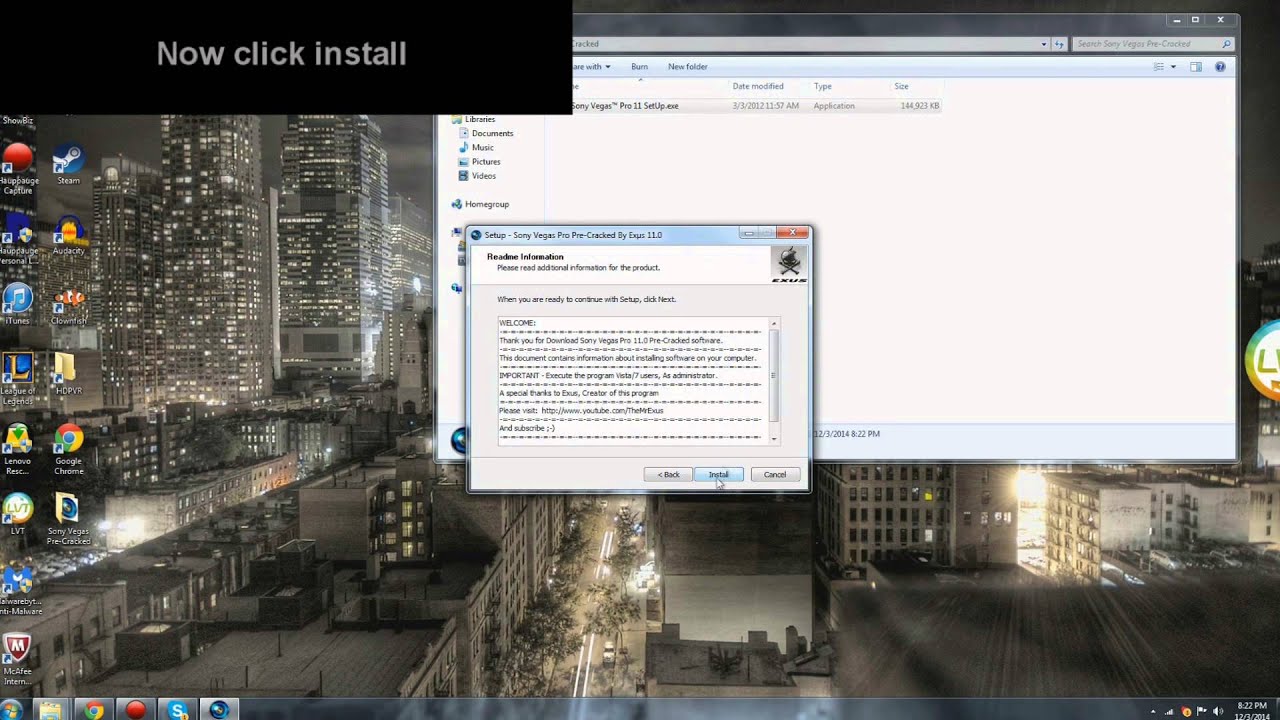This screenshot has width=1280, height=720.
Task: Click New folder in Explorer toolbar
Action: point(688,67)
